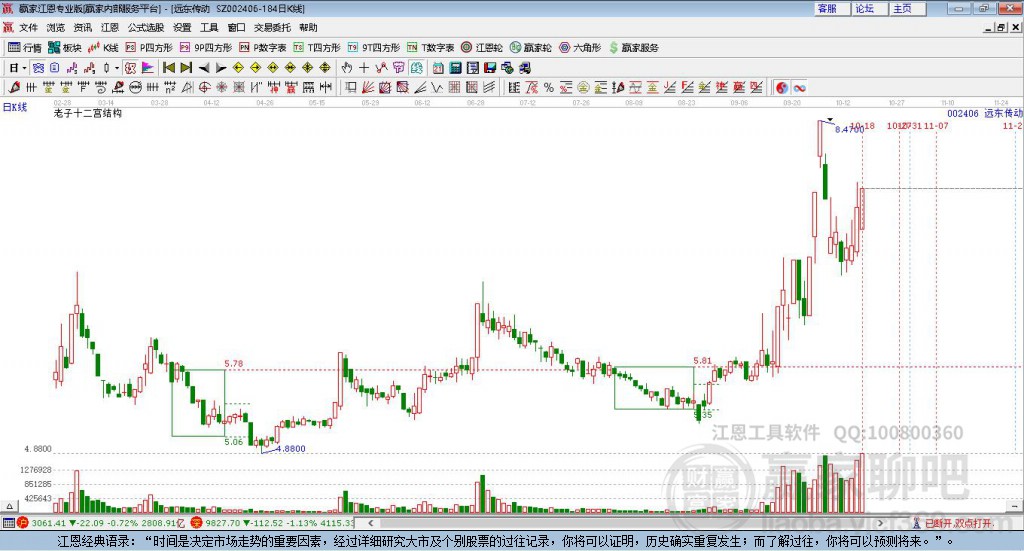Open the 9P四方形 tool
The width and height of the screenshot is (1024, 551).
(206, 48)
